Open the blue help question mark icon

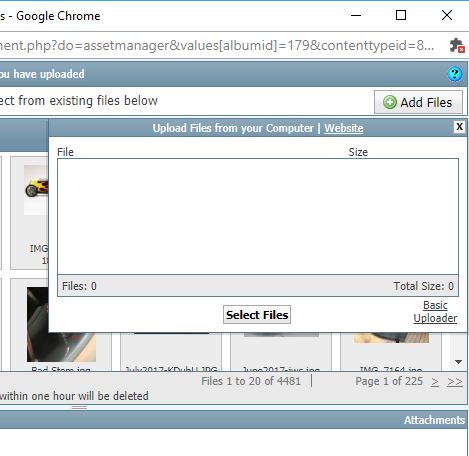click(x=455, y=74)
